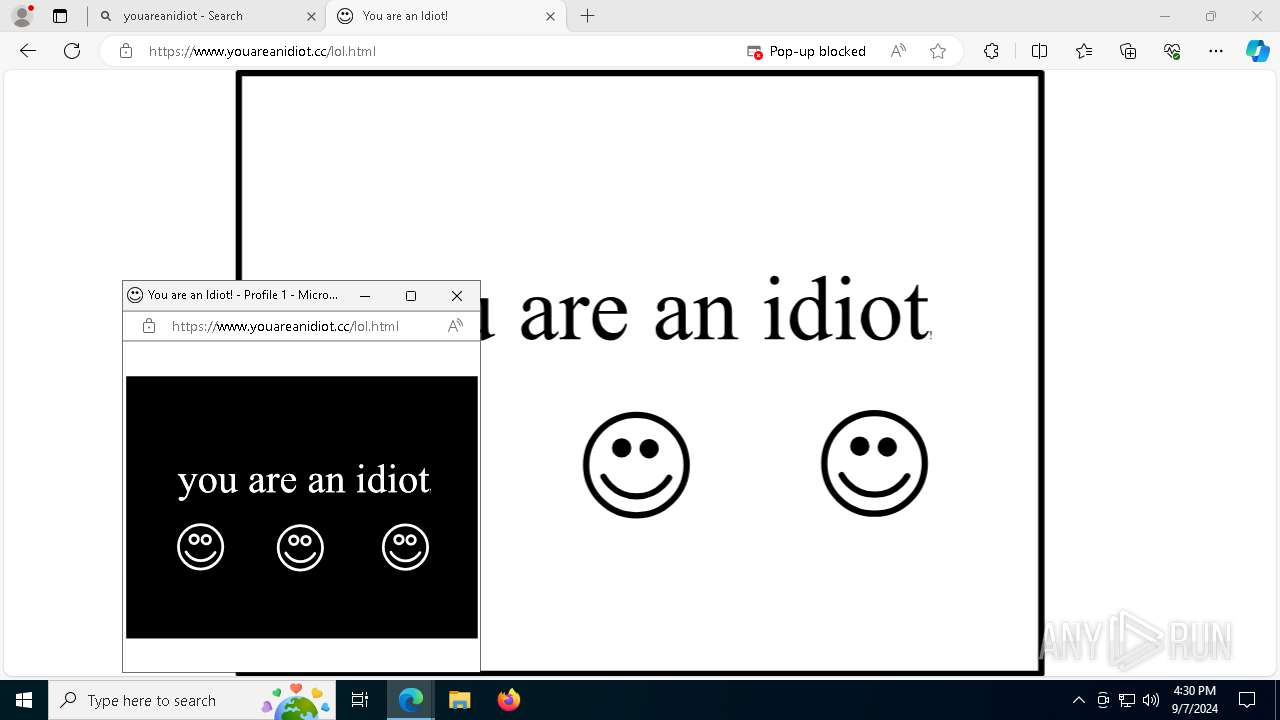Screen dimensions: 1280x720
Task: Click large black 'are an idiot' text
Action: 724,310
